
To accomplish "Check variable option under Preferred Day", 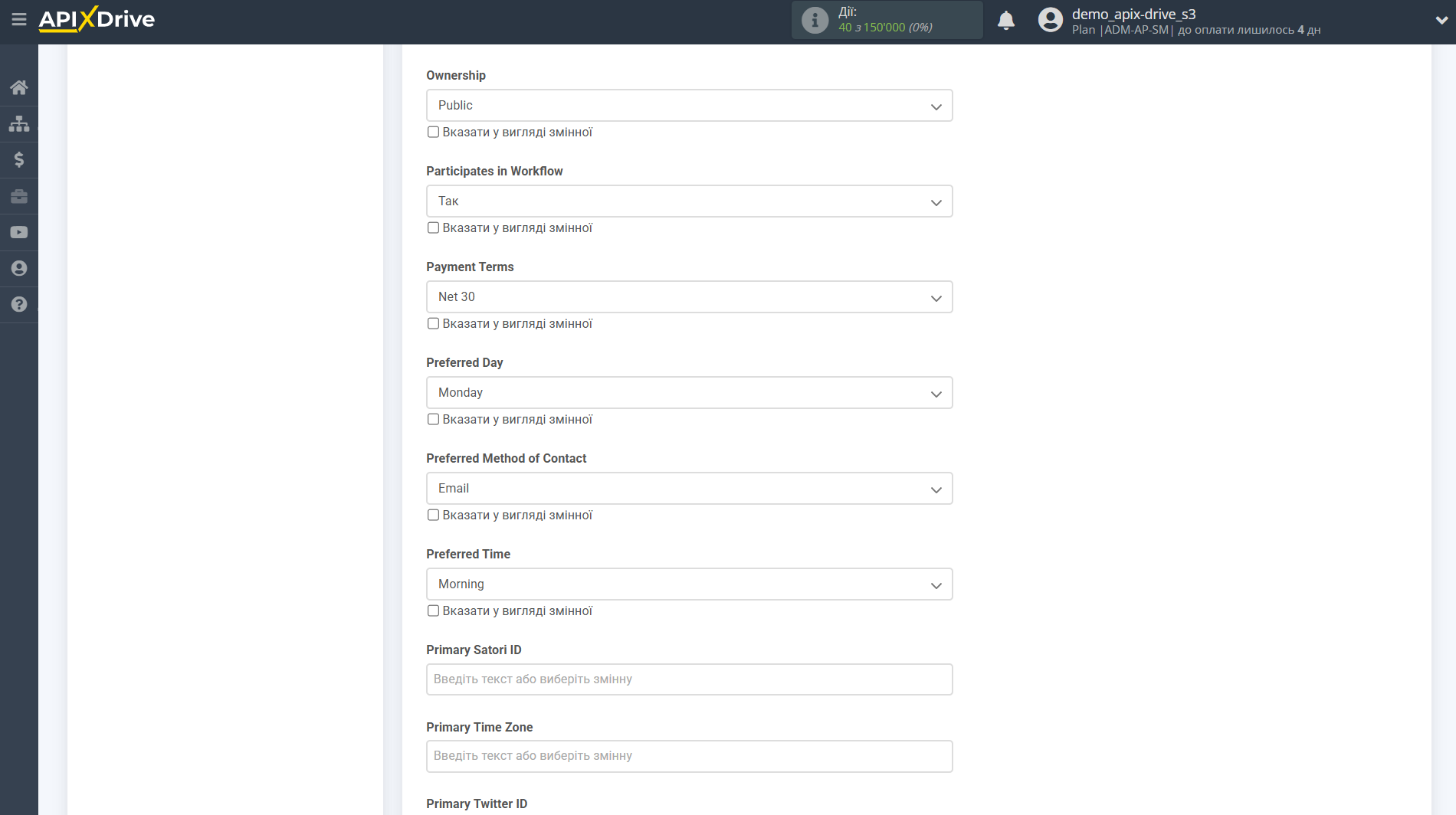I will (x=433, y=419).
